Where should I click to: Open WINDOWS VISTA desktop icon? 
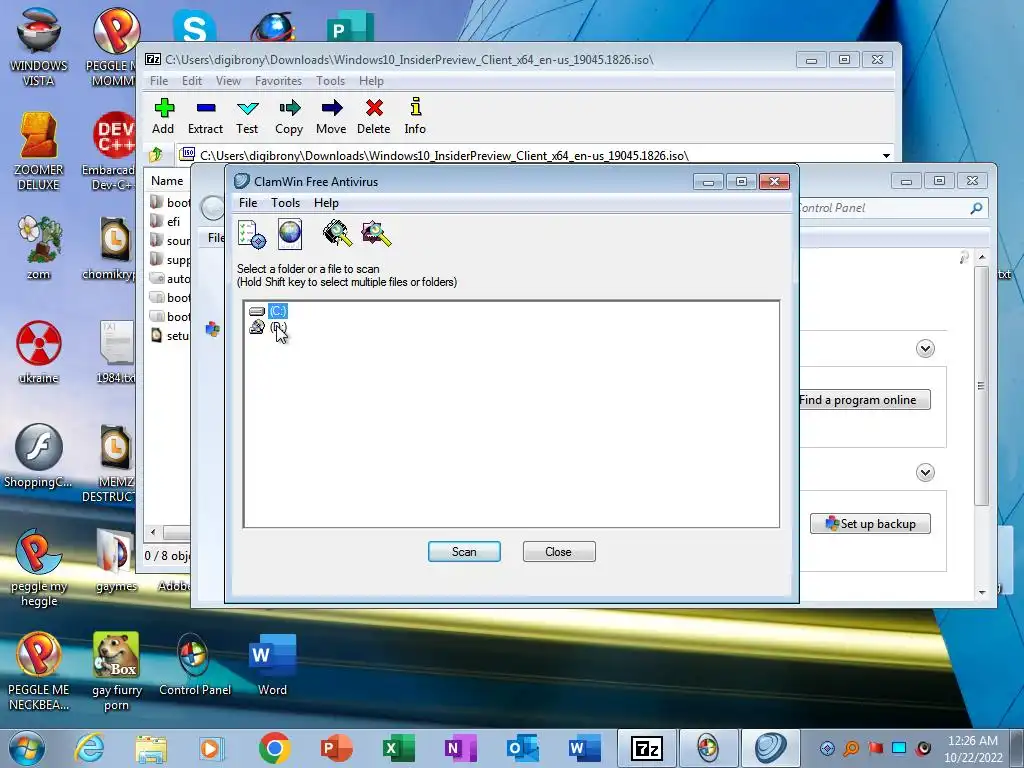[39, 47]
